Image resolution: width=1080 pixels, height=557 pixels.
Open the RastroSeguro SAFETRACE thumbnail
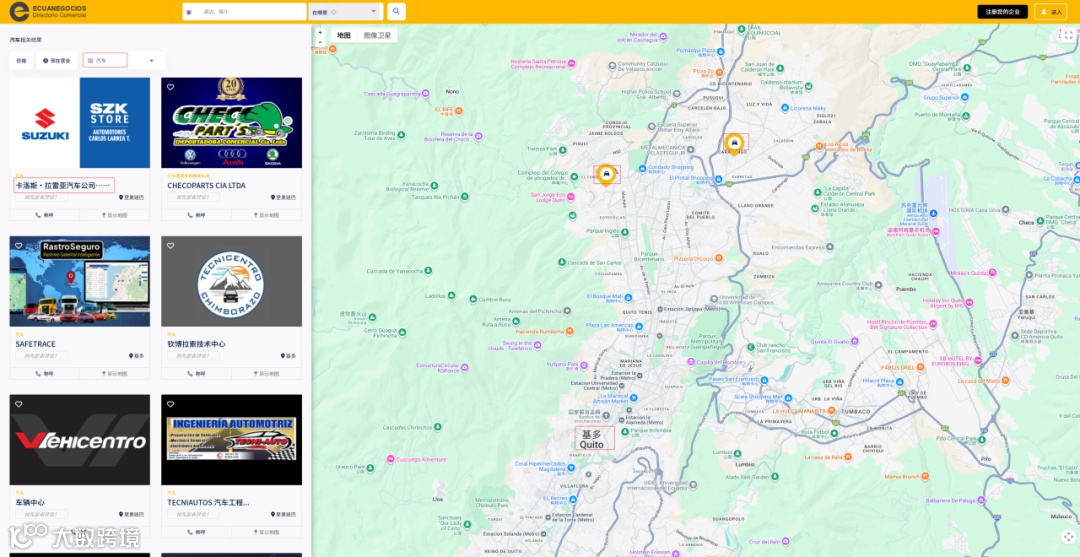80,281
